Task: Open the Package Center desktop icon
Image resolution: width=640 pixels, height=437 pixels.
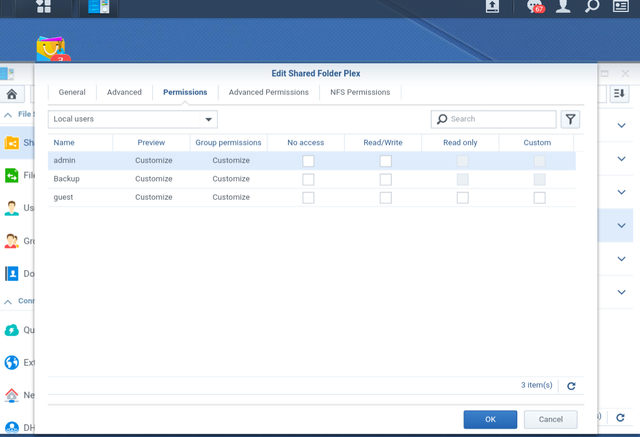Action: click(x=51, y=49)
